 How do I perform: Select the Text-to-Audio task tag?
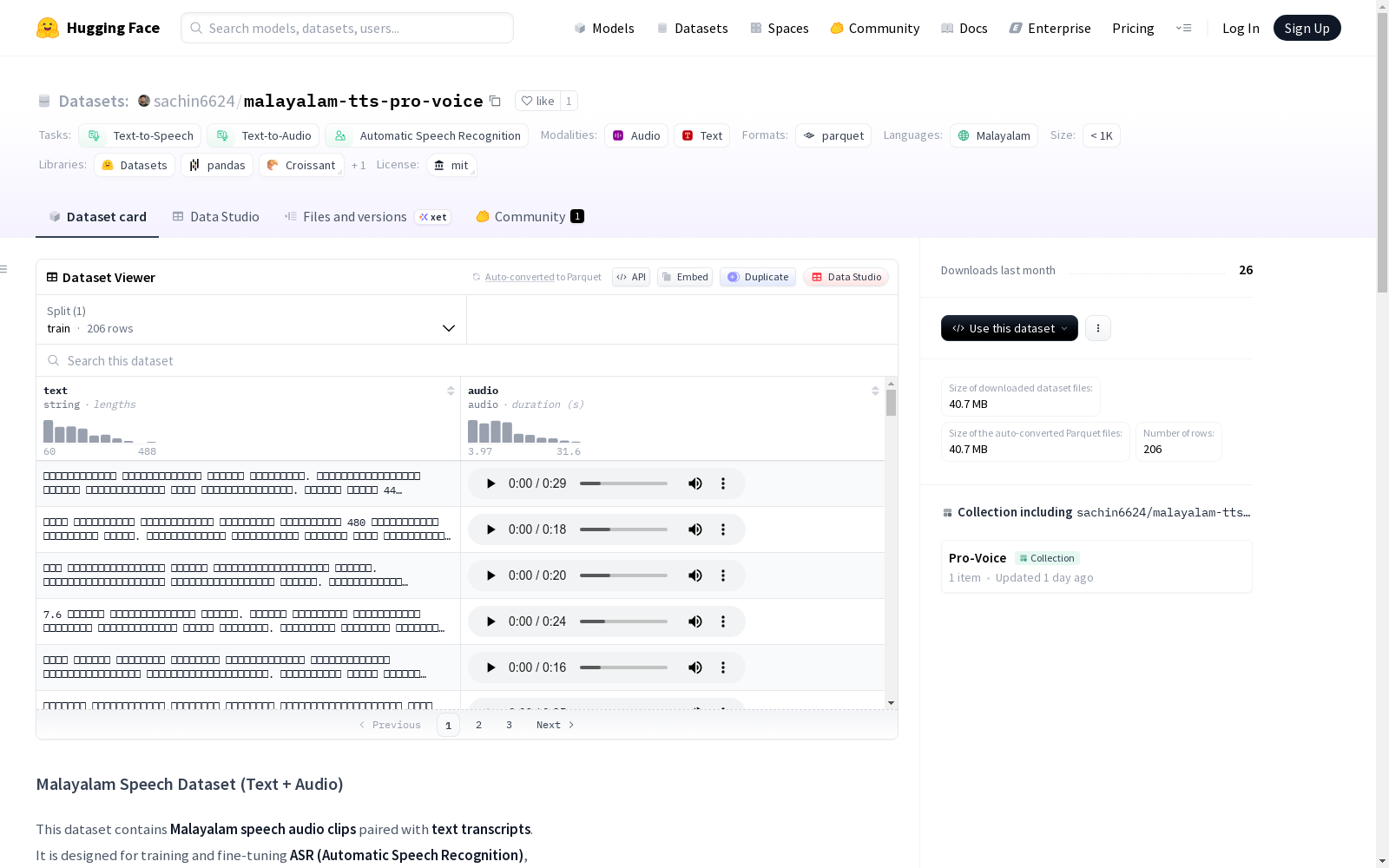[263, 135]
